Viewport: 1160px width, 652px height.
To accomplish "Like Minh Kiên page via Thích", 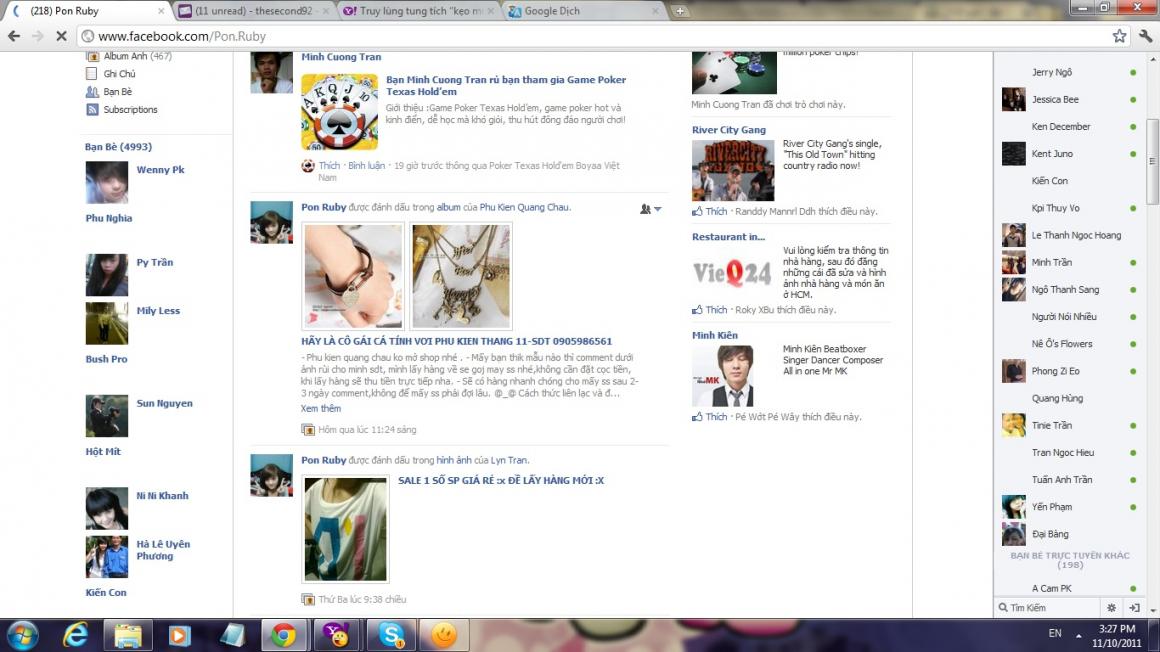I will (x=716, y=417).
